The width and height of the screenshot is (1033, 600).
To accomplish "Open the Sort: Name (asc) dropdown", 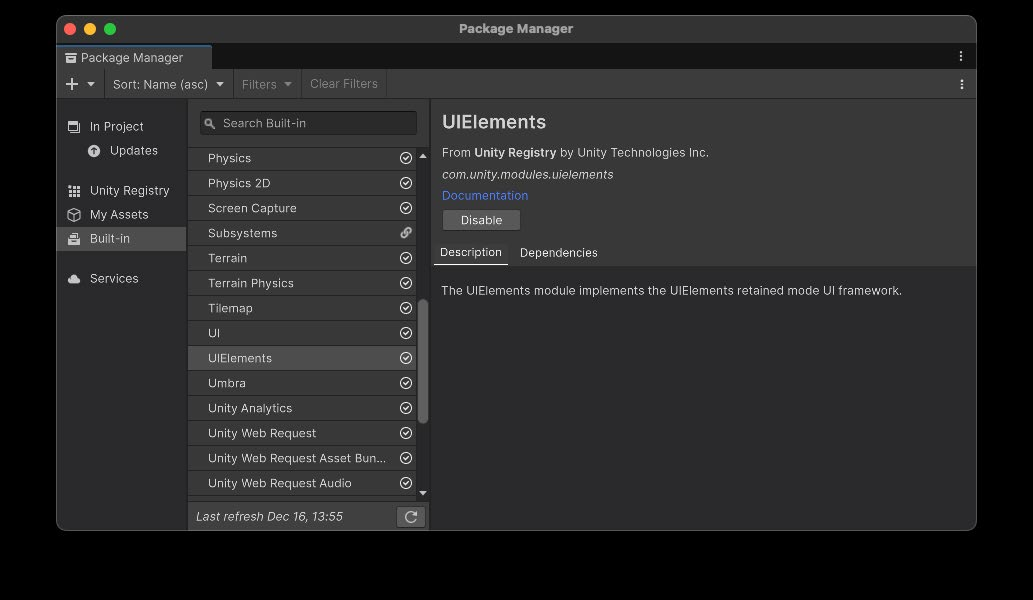I will tap(168, 84).
